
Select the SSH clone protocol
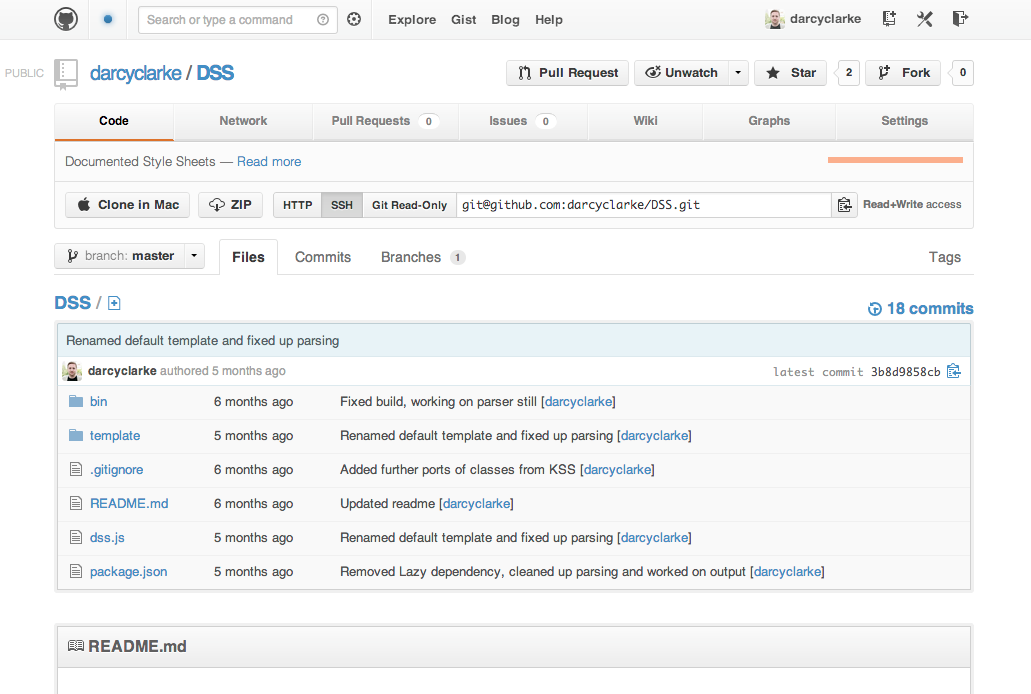tap(342, 205)
